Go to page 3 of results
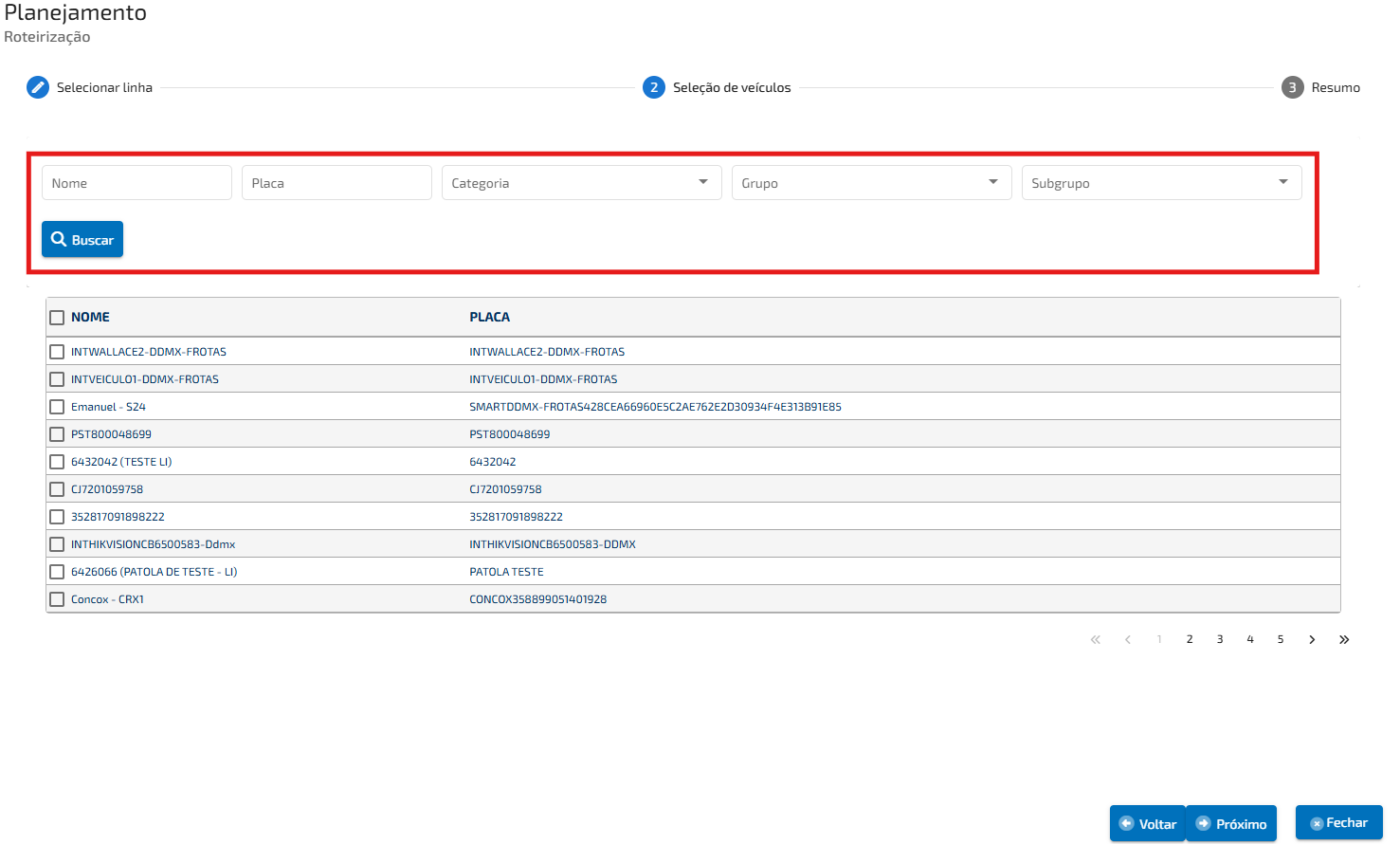Screen dimensions: 1400x844 1220,639
